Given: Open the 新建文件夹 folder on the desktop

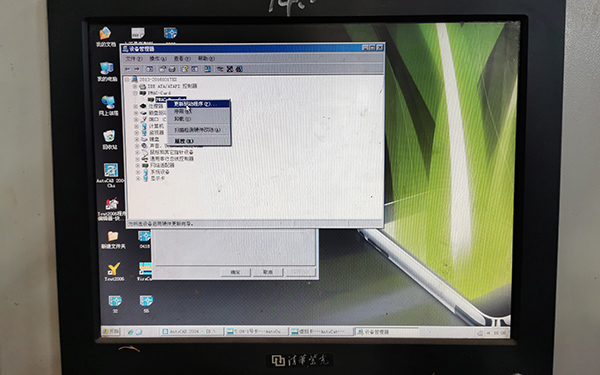Looking at the screenshot, I should click(113, 240).
